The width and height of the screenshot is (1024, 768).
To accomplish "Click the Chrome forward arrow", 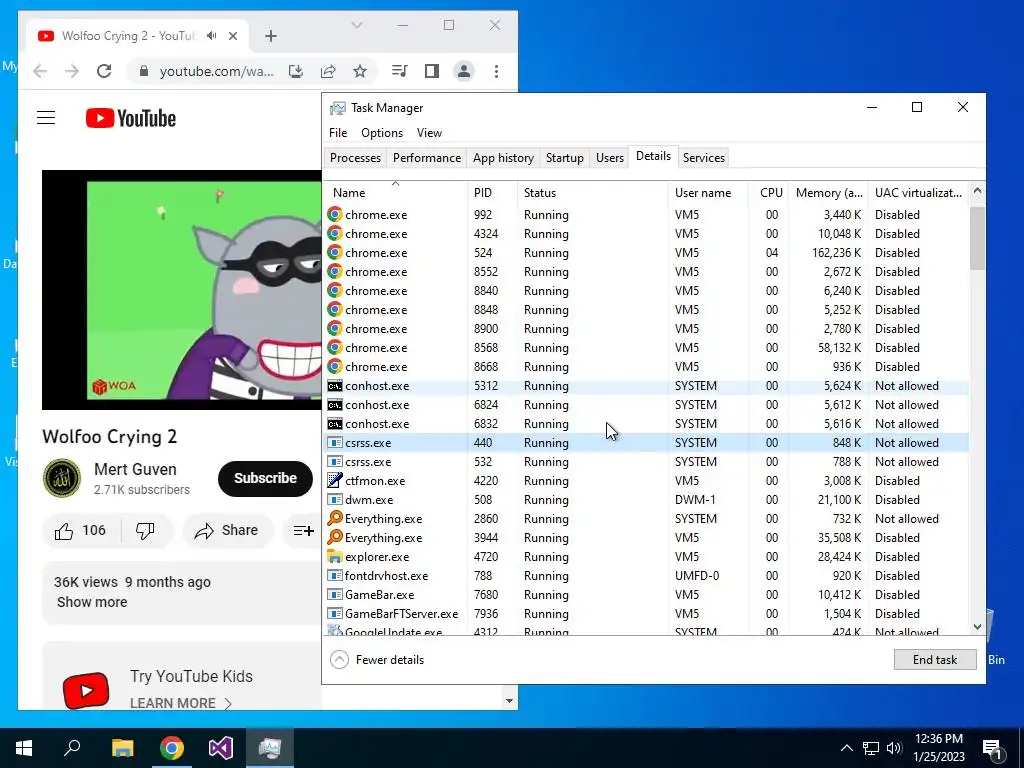I will [72, 71].
